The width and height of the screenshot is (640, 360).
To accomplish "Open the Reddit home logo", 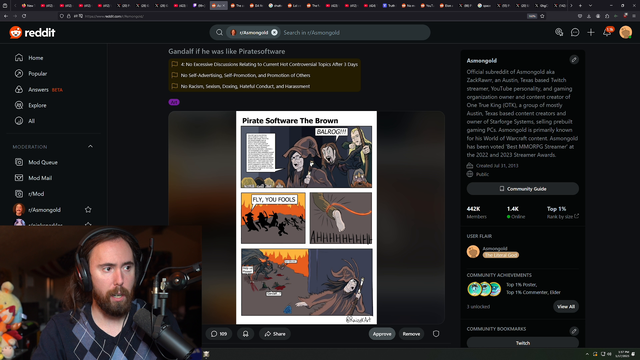I will coord(32,33).
